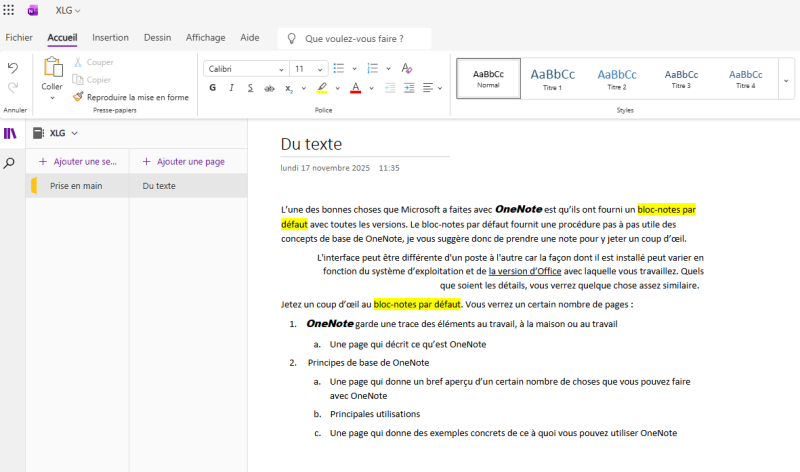Open the Aide tab

coord(250,38)
